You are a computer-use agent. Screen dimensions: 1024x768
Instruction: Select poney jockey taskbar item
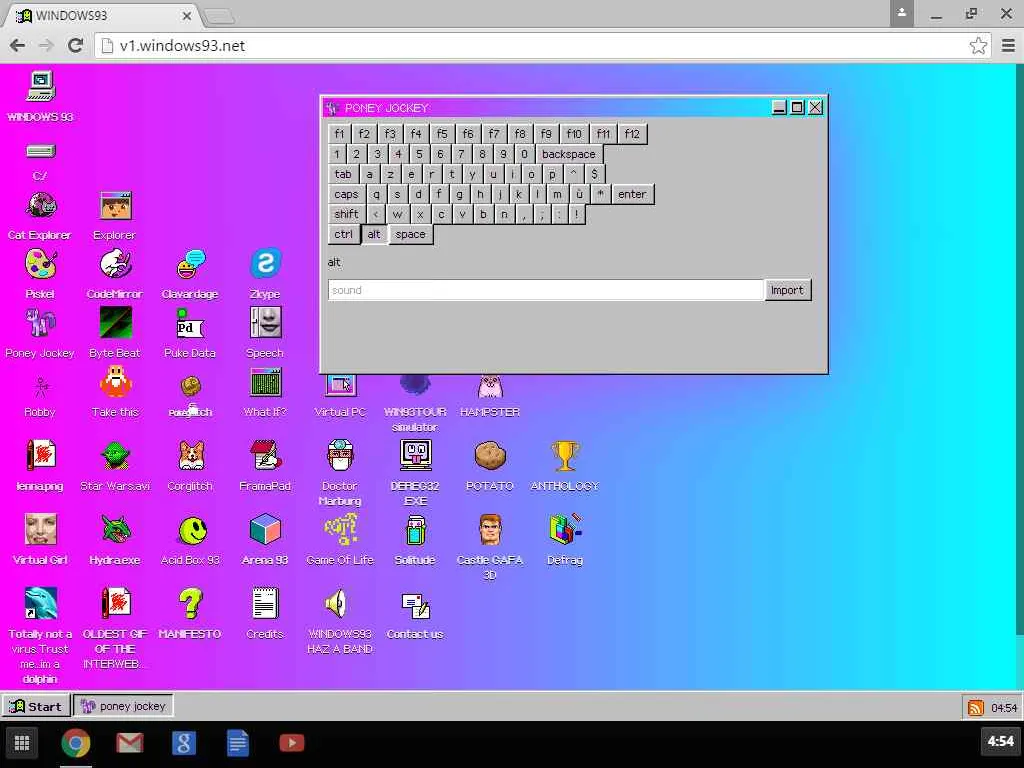point(123,706)
